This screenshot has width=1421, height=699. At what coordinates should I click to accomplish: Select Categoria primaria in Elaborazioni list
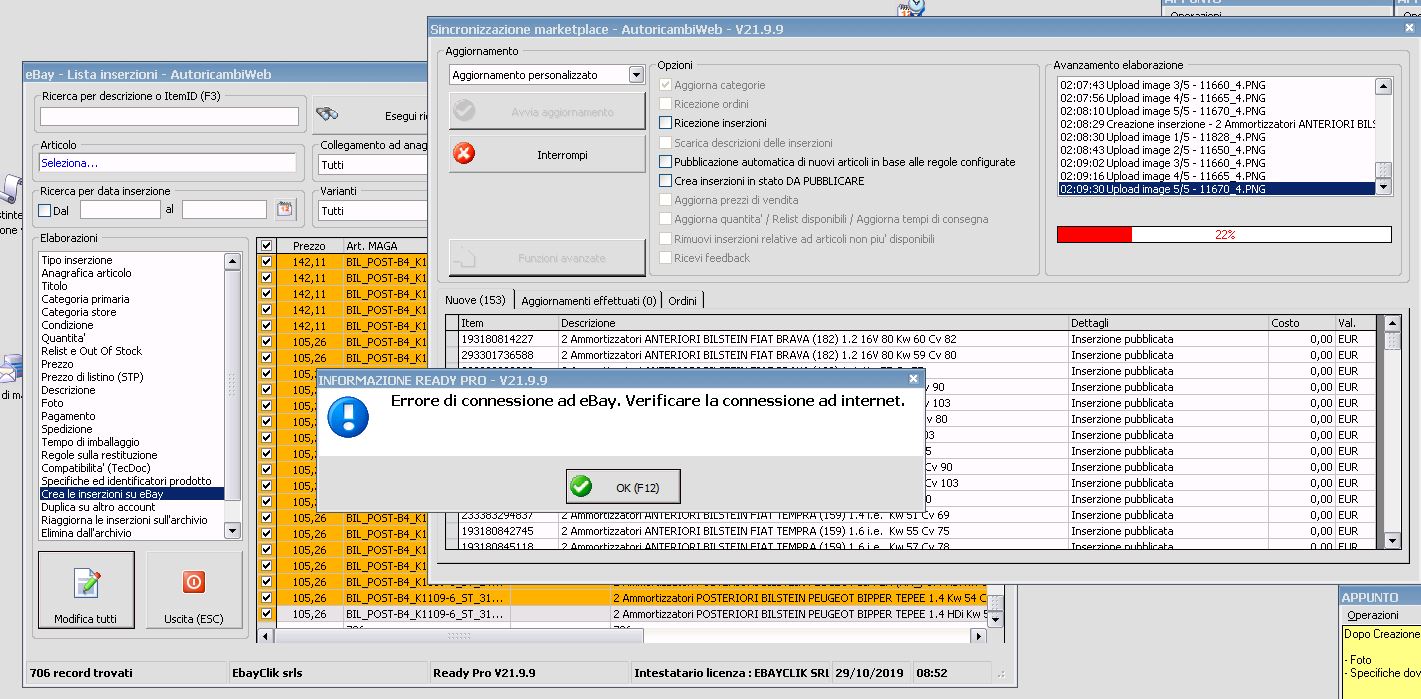85,299
